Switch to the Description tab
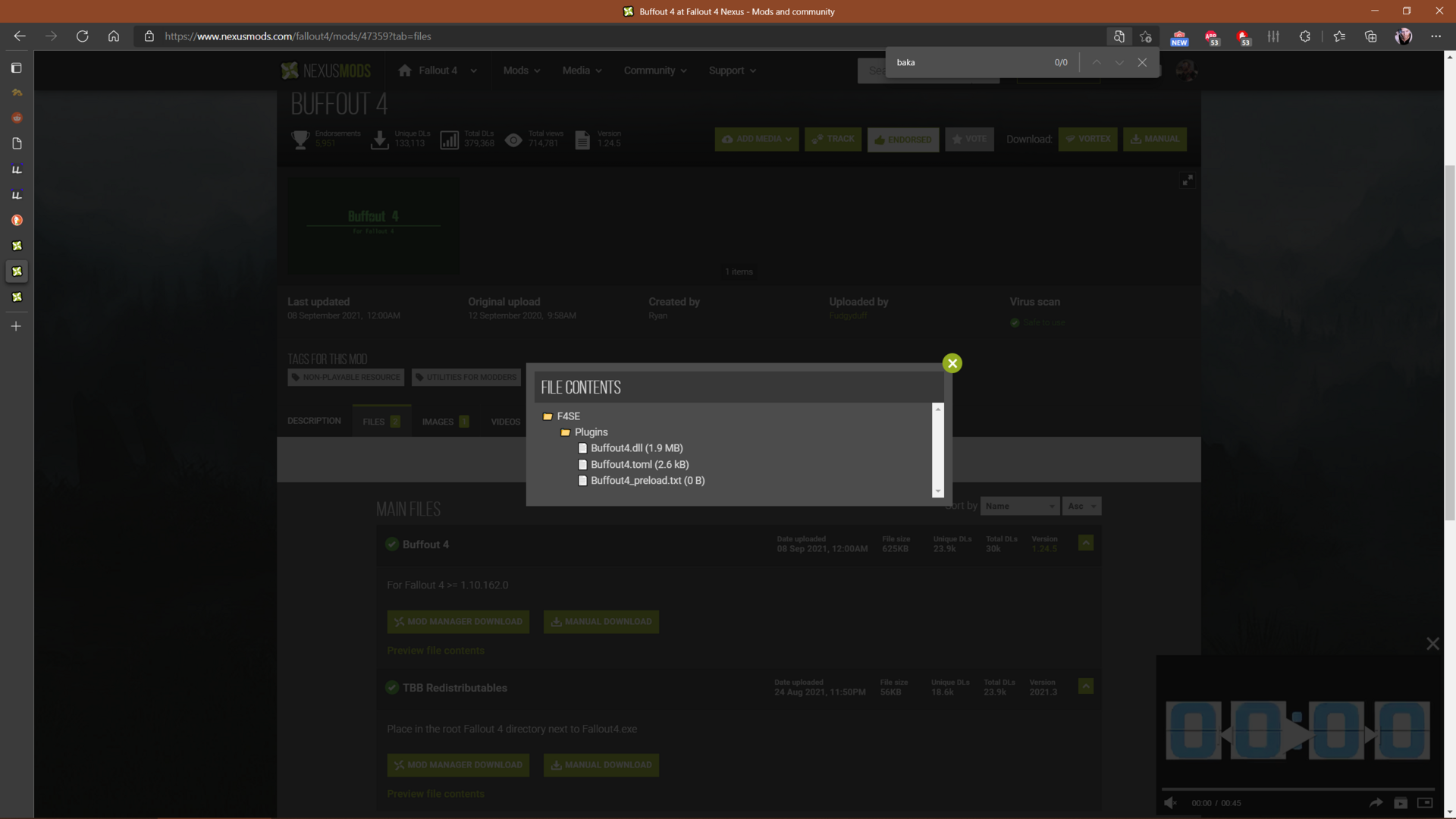 point(314,421)
